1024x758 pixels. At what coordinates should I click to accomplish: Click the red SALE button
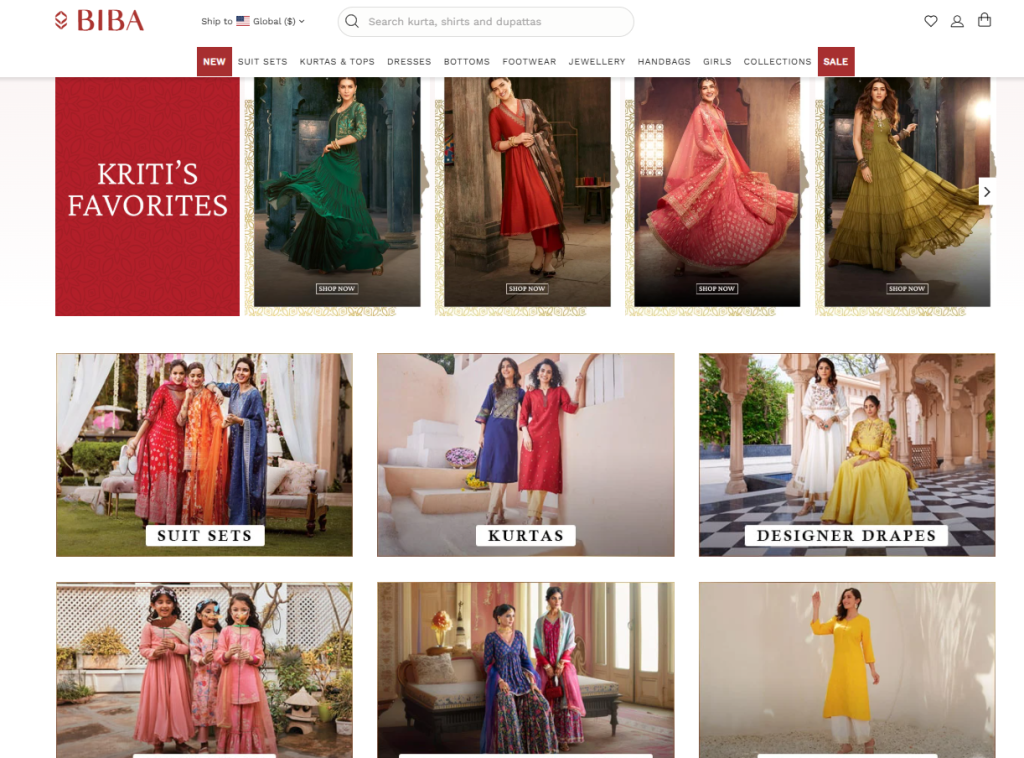tap(835, 62)
